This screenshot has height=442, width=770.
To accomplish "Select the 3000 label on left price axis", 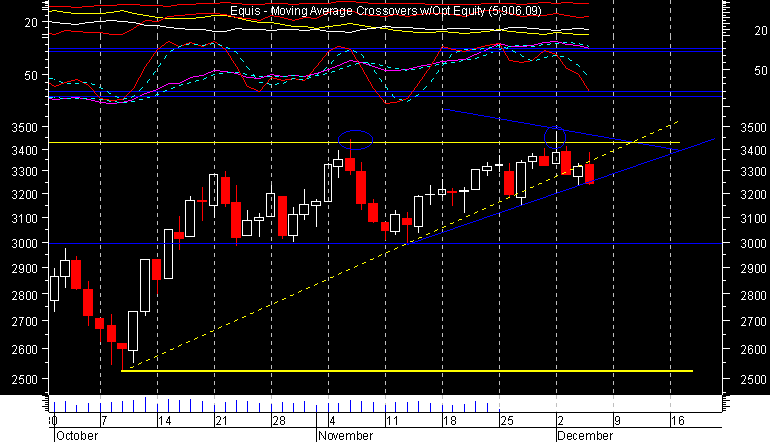I will point(25,244).
